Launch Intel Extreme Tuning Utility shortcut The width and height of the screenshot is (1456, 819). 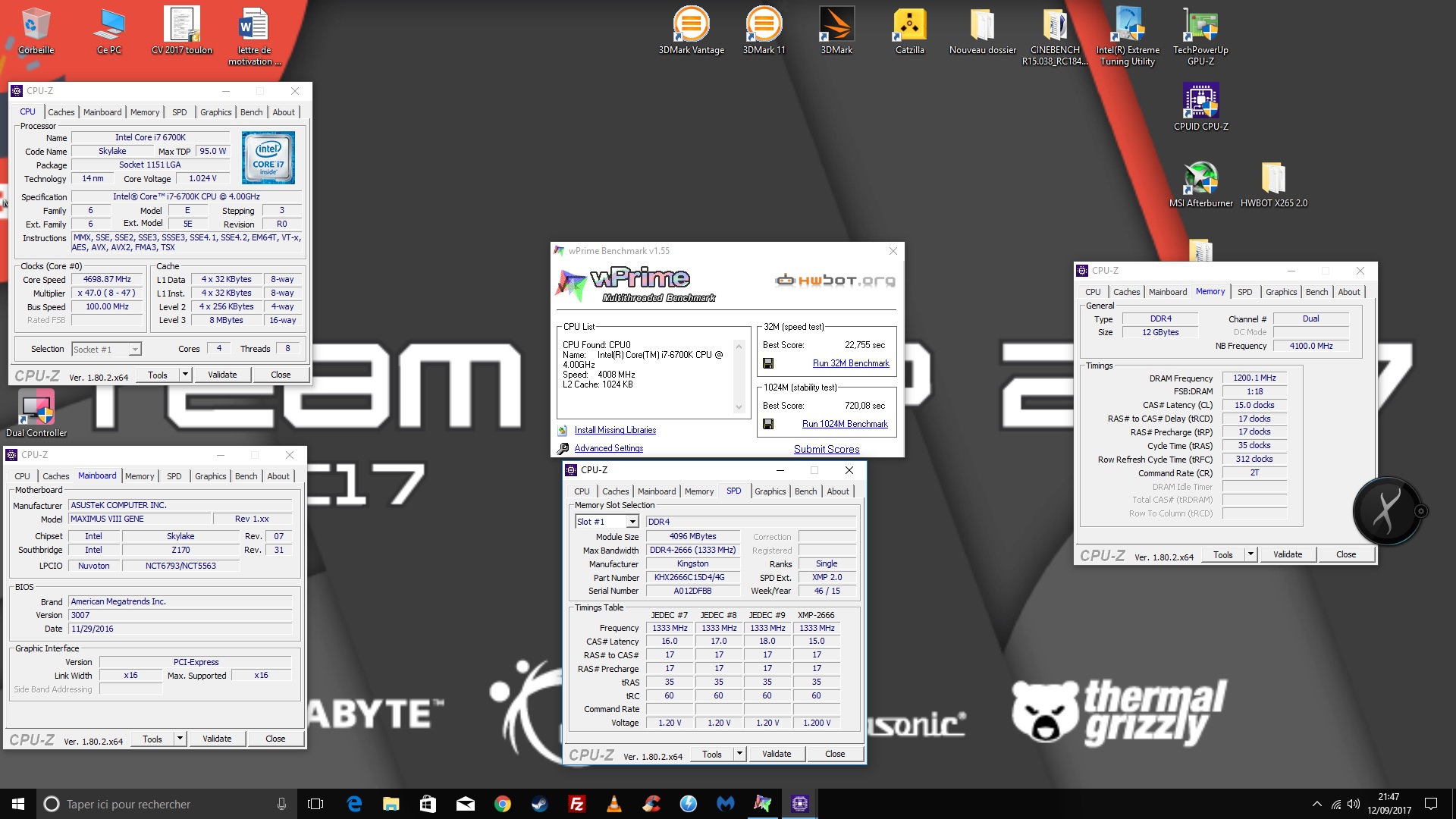point(1128,36)
